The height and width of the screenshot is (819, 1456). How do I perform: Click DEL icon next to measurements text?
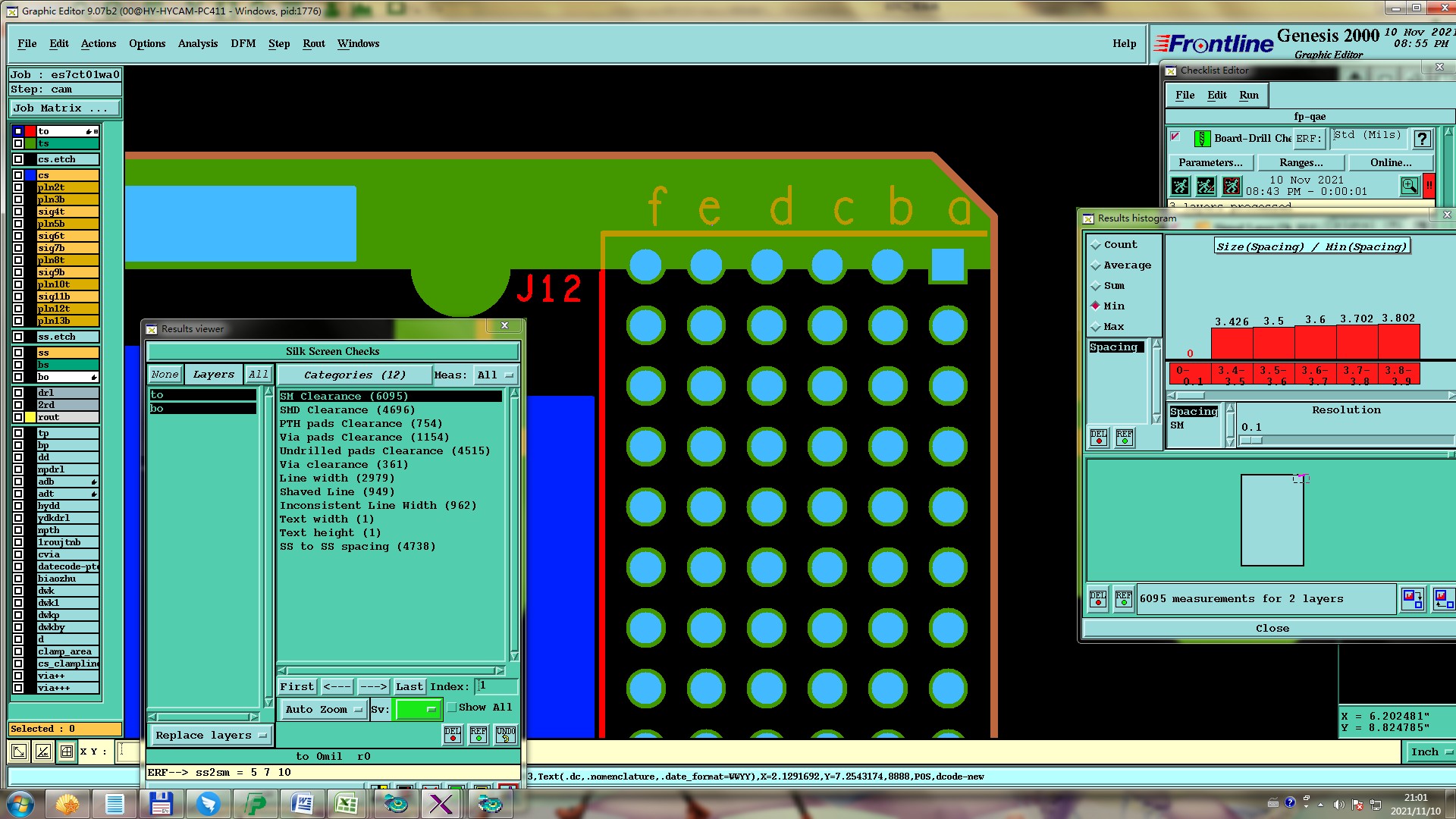1097,599
